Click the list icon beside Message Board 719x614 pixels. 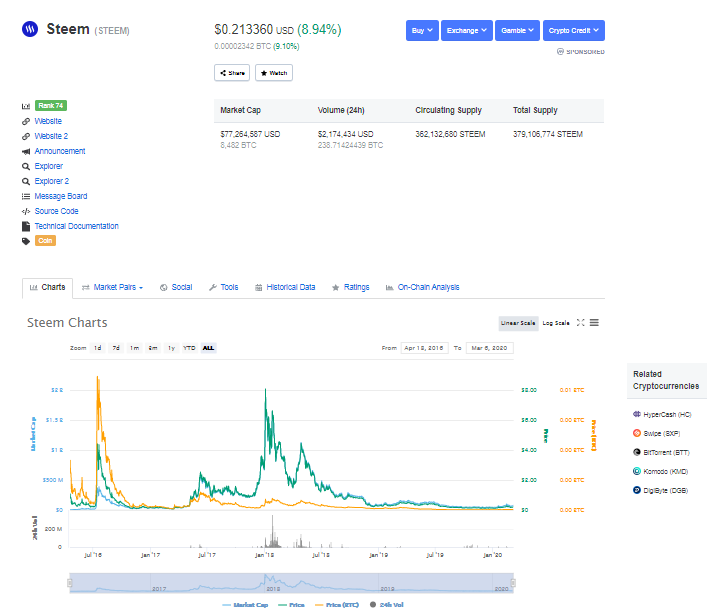point(26,197)
